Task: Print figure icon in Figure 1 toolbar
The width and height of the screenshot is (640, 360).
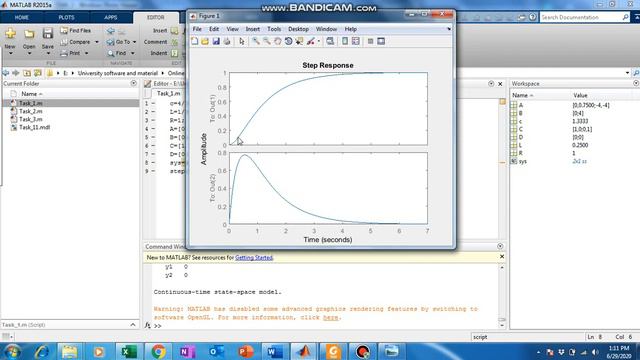Action: [x=227, y=41]
